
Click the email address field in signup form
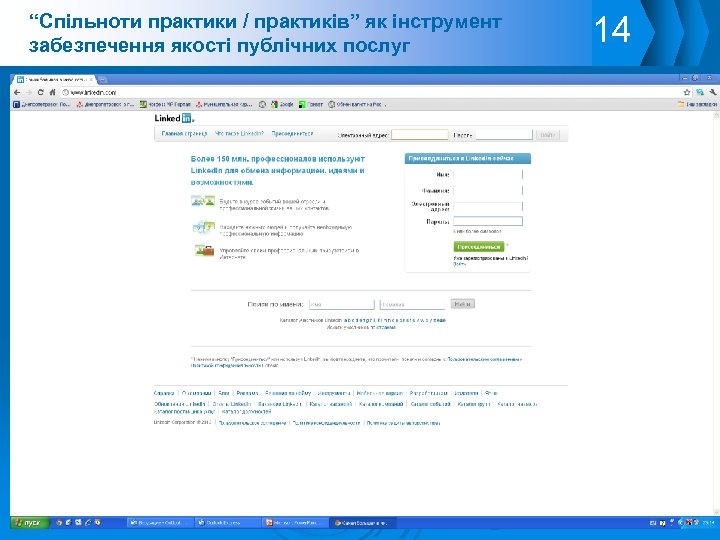point(488,207)
